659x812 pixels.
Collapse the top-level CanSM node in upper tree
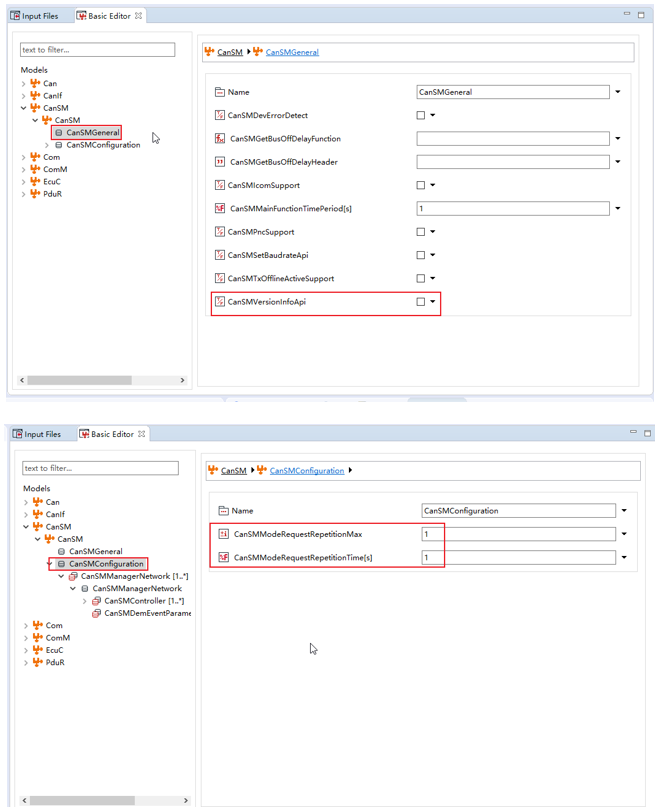coord(23,108)
